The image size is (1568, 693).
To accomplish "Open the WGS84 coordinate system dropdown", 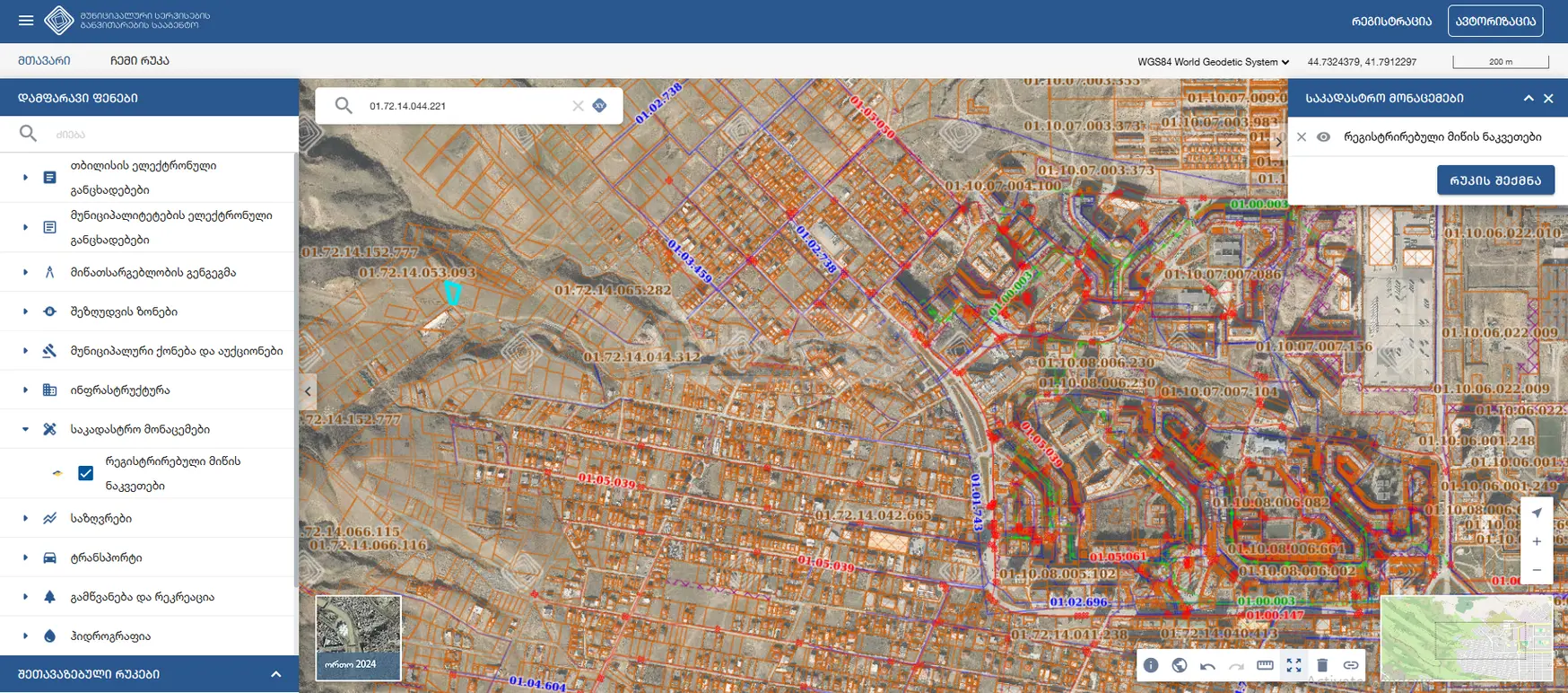I will (x=1214, y=62).
